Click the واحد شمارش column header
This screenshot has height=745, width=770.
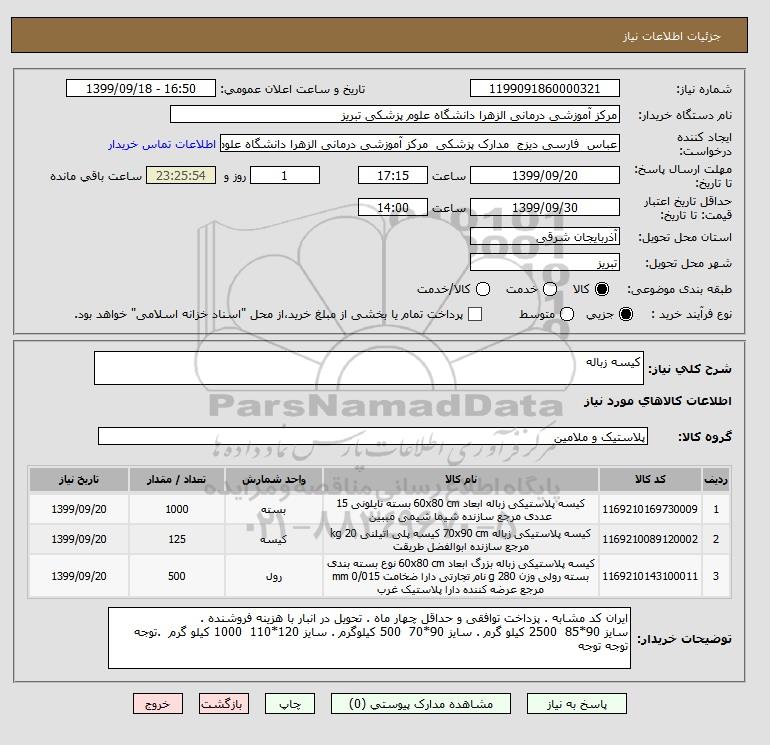(274, 479)
